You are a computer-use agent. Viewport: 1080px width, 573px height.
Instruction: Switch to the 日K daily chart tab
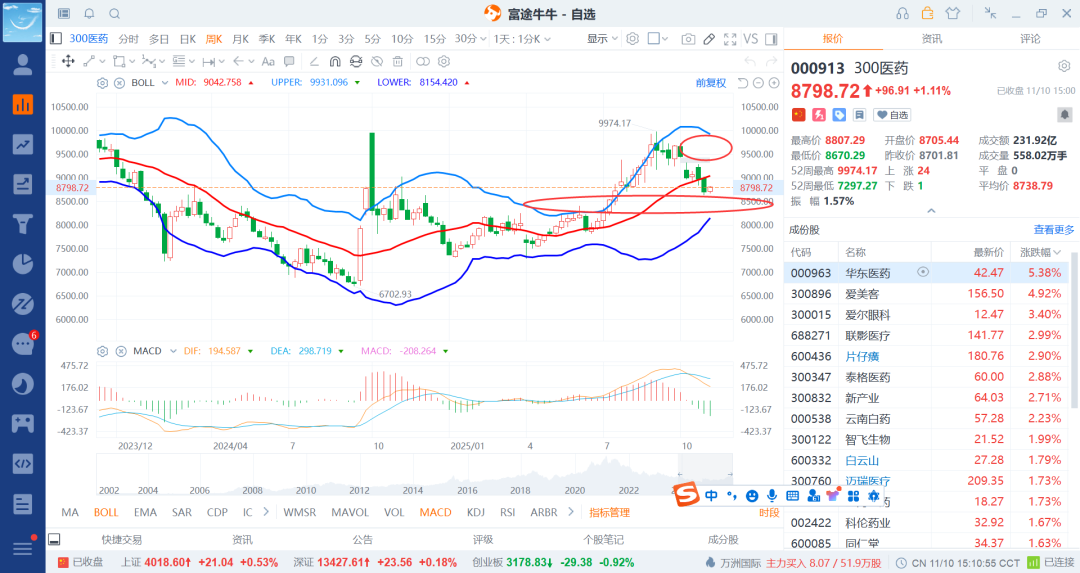click(x=187, y=39)
